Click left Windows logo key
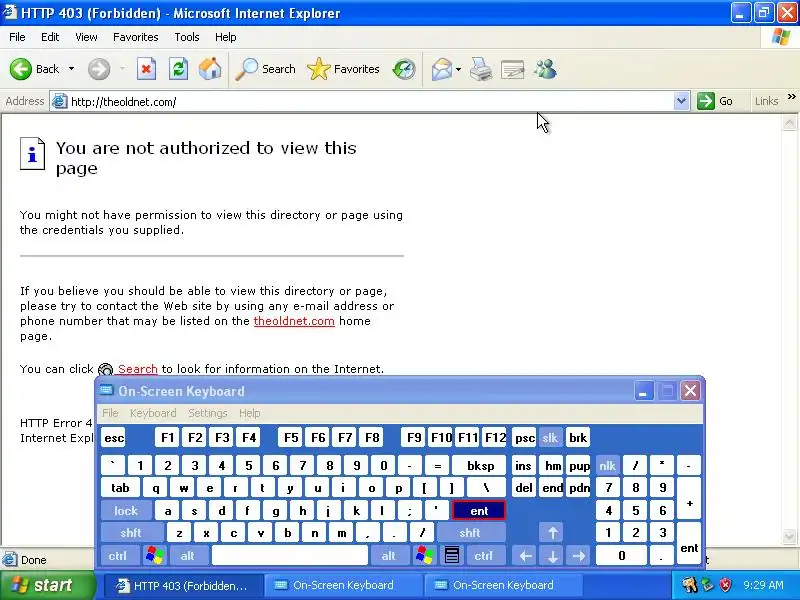This screenshot has height=600, width=800. tap(155, 556)
